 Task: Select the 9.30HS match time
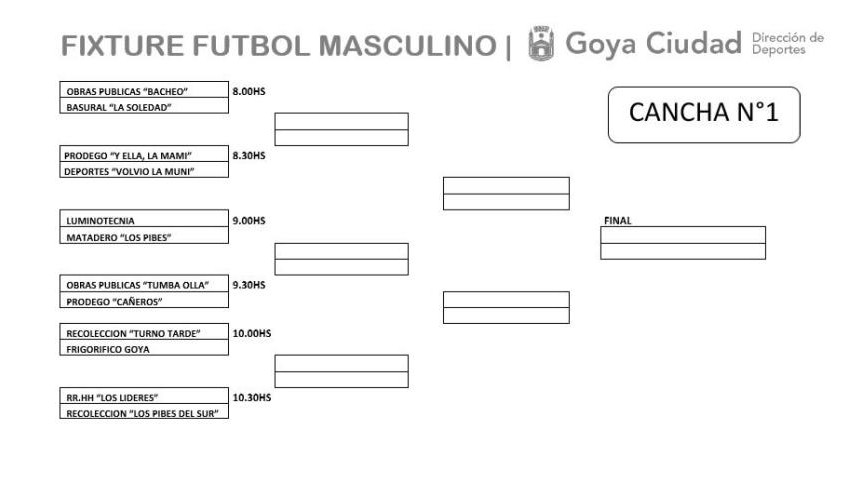pyautogui.click(x=248, y=285)
